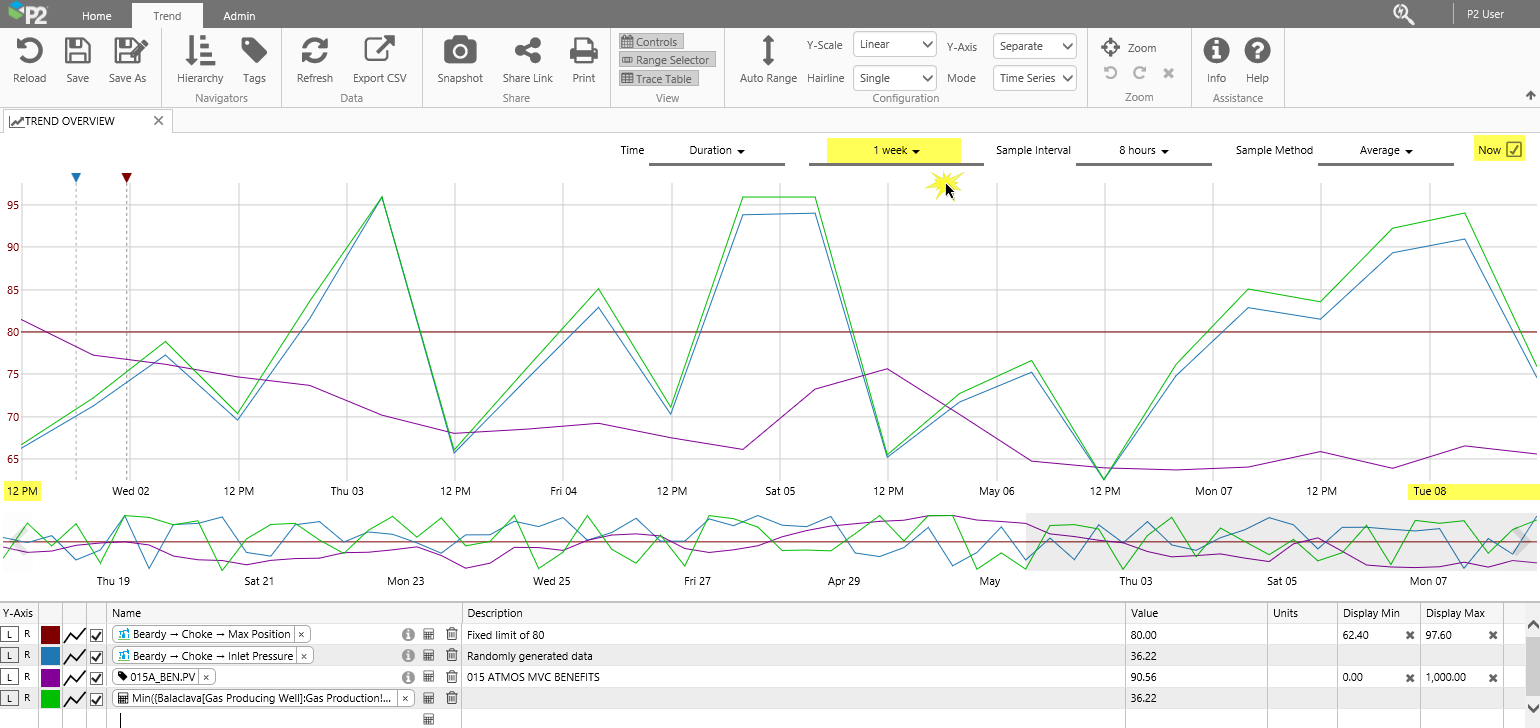Uncheck visibility for 015A_BEN.PV trace
Image resolution: width=1540 pixels, height=728 pixels.
coord(97,678)
